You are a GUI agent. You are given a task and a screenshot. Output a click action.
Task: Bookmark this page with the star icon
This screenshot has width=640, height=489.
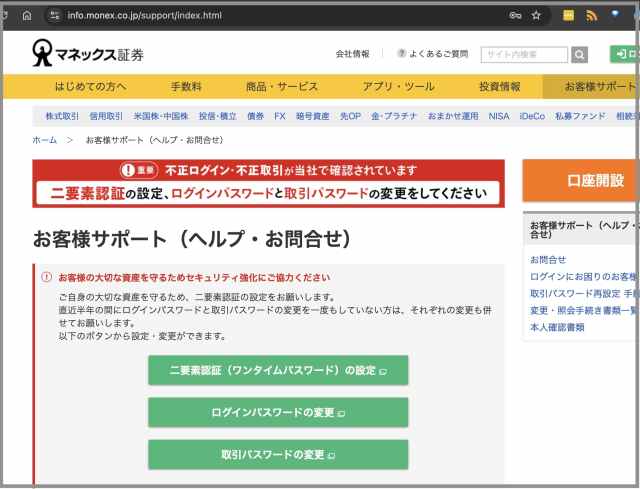pos(536,16)
